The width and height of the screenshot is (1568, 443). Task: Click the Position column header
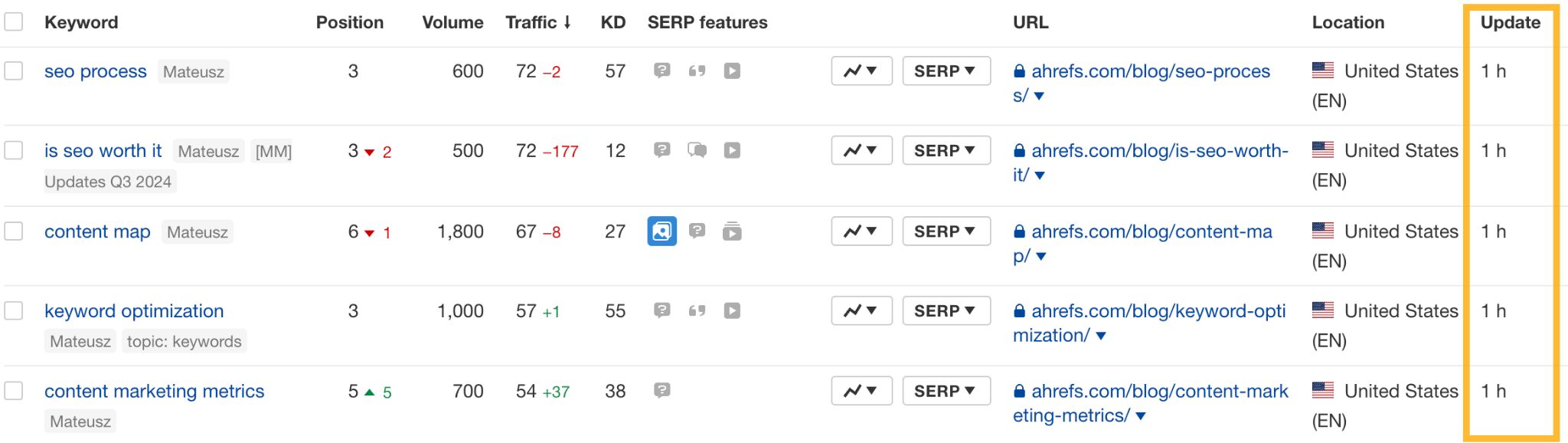coord(349,22)
